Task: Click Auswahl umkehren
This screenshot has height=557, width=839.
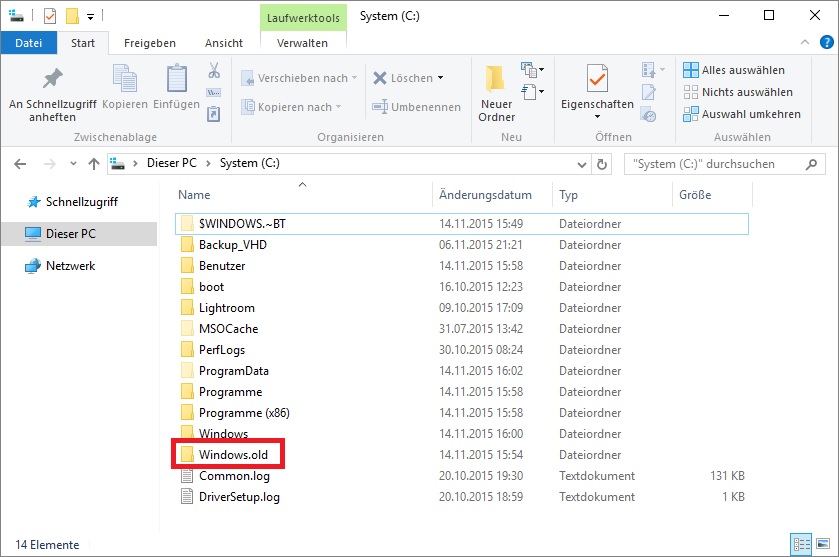Action: pos(742,114)
